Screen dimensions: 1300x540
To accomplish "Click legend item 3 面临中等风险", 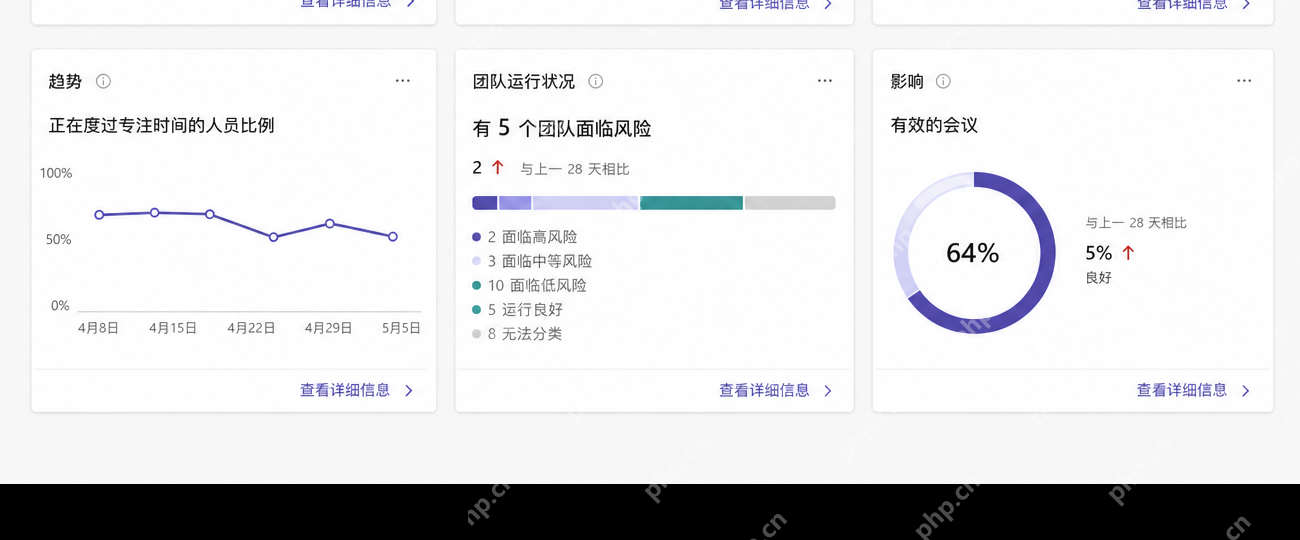I will (532, 261).
